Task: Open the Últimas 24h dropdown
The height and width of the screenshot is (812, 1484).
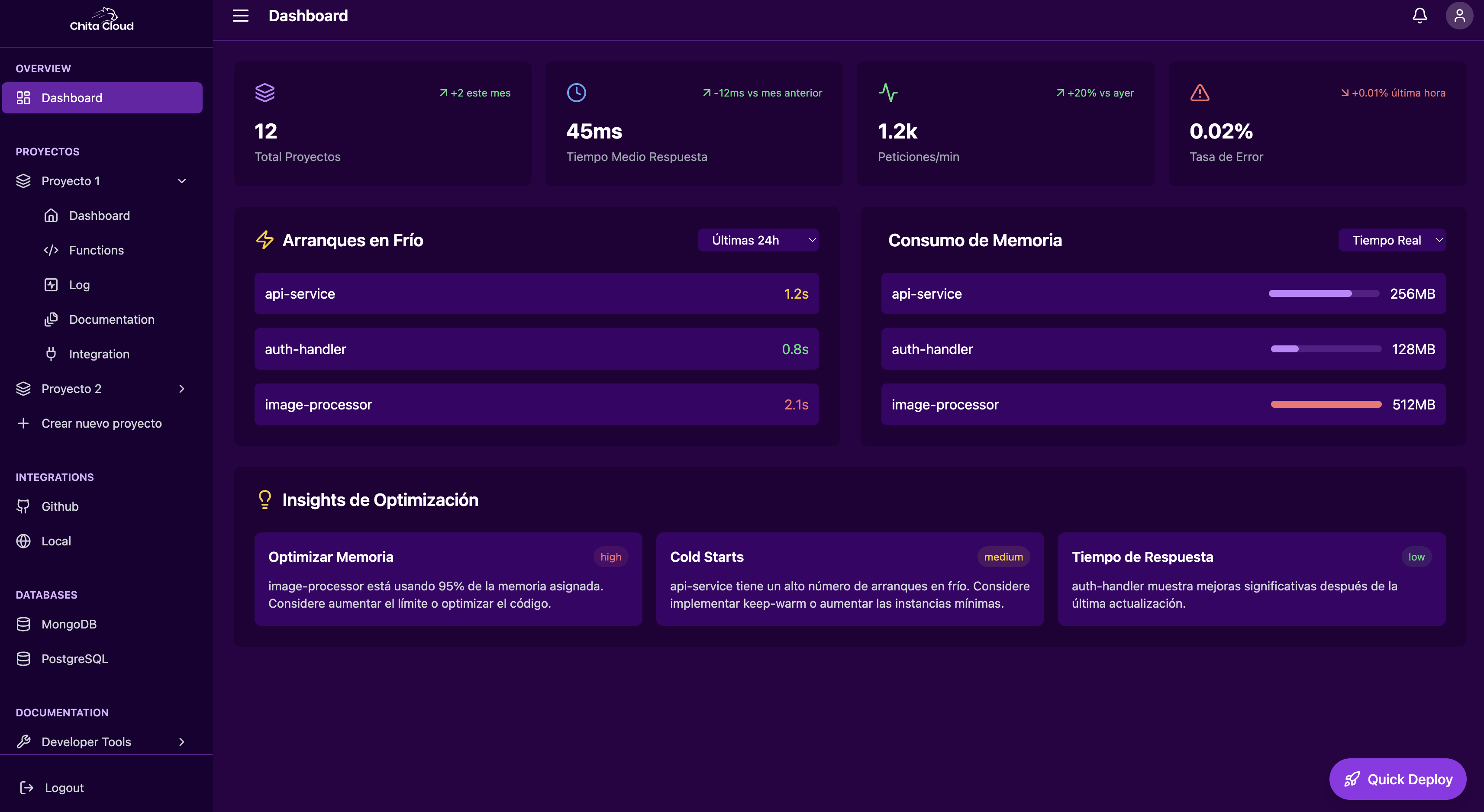Action: (x=758, y=239)
